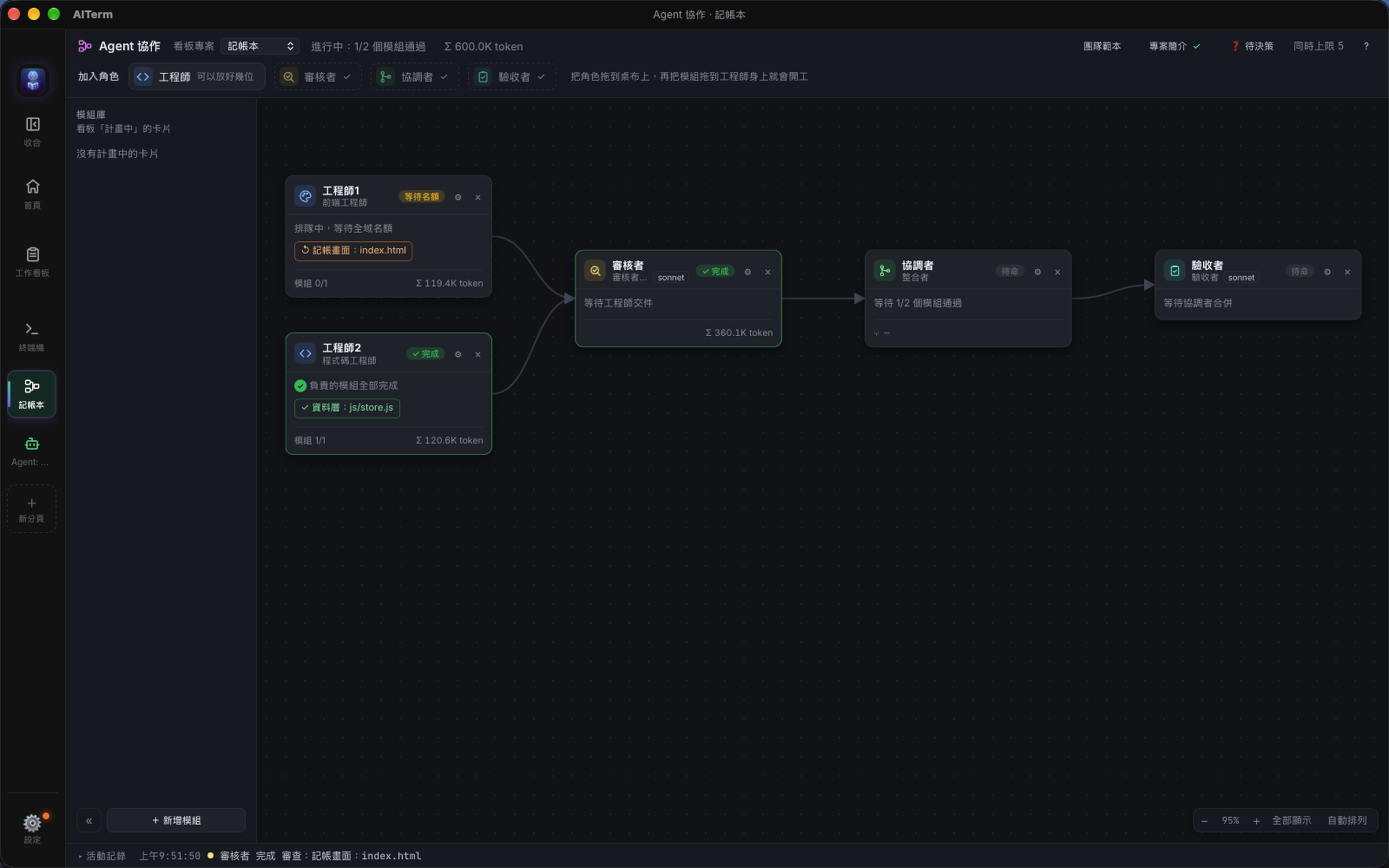Image resolution: width=1389 pixels, height=868 pixels.
Task: Toggle the 專案簡介 checkmark item
Action: point(1174,46)
